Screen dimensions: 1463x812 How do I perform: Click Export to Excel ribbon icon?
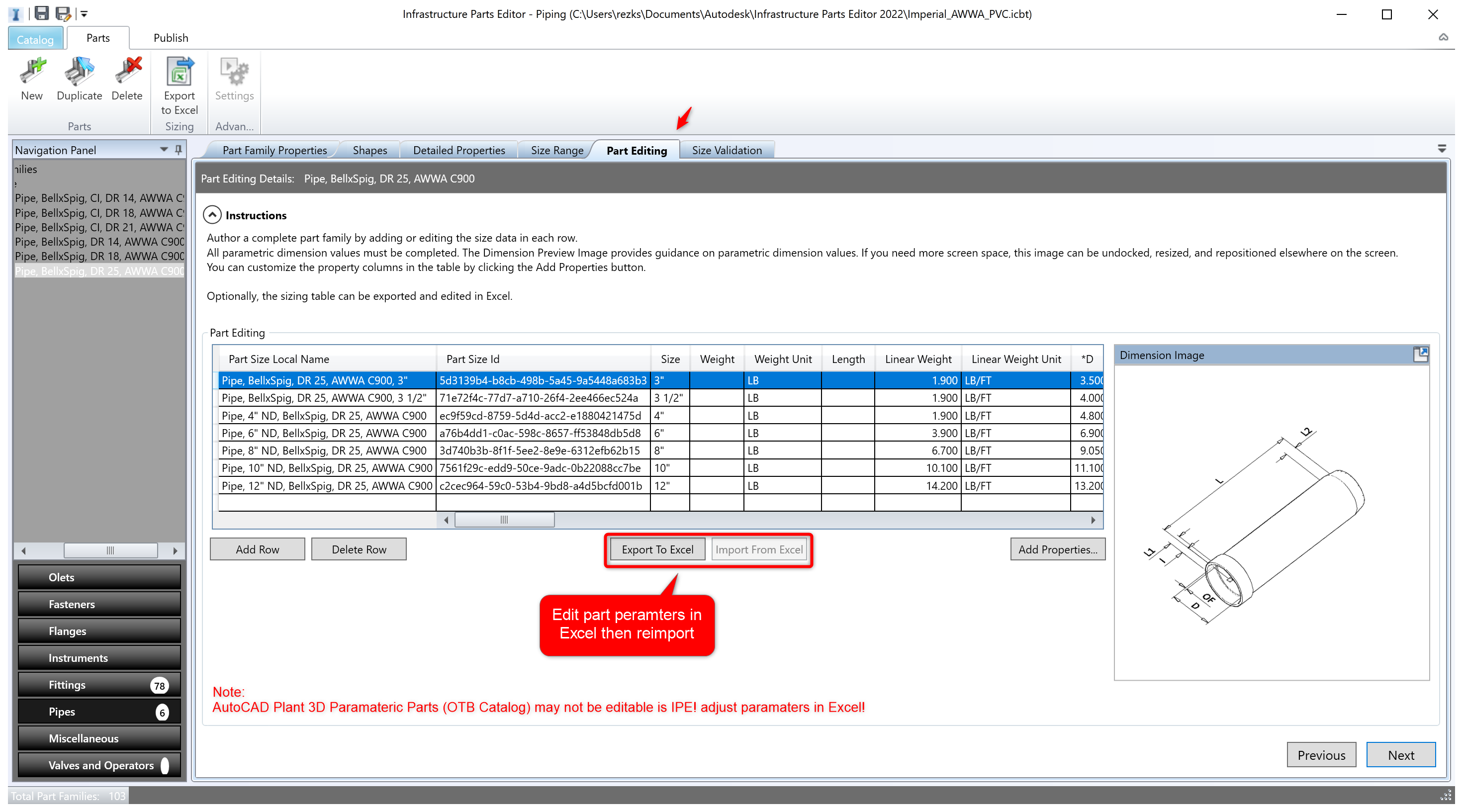coord(179,73)
